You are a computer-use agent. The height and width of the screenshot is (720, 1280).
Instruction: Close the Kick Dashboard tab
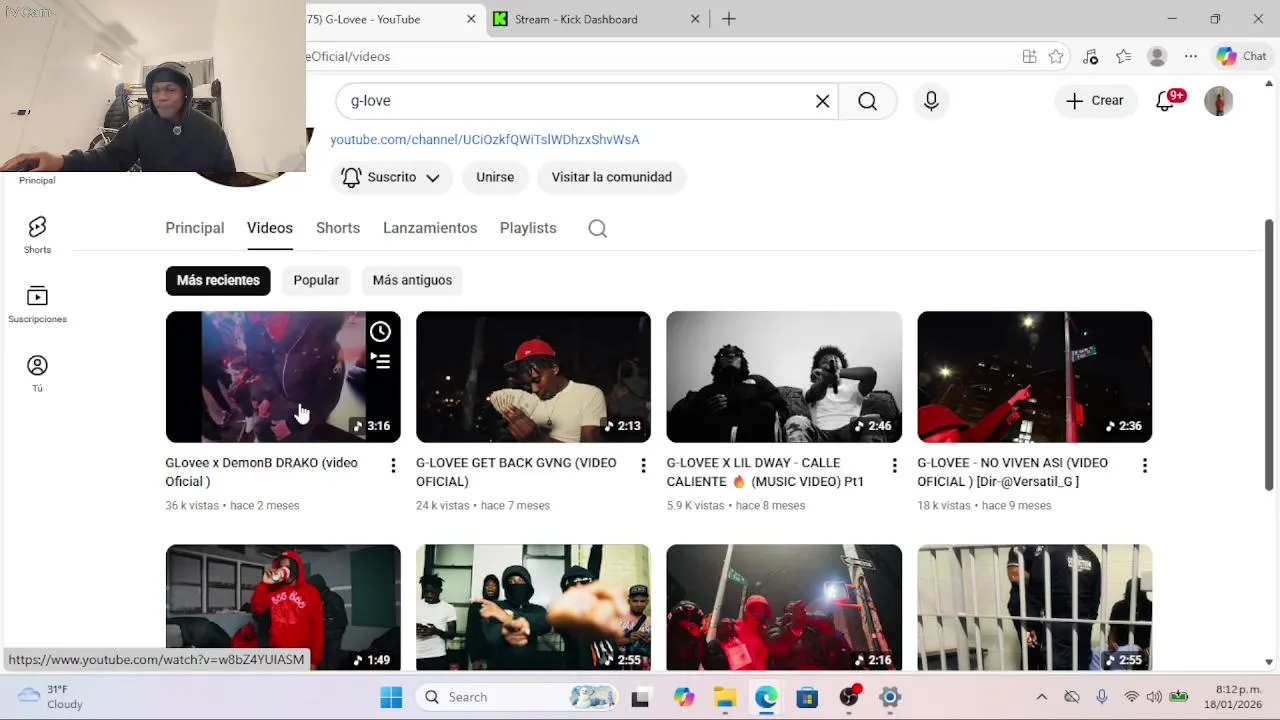point(696,19)
